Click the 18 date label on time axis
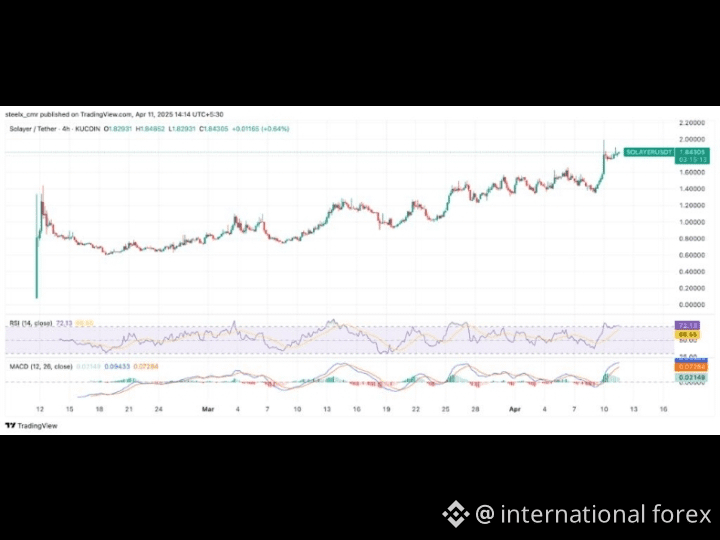Screen dimensions: 720x540 click(x=99, y=409)
